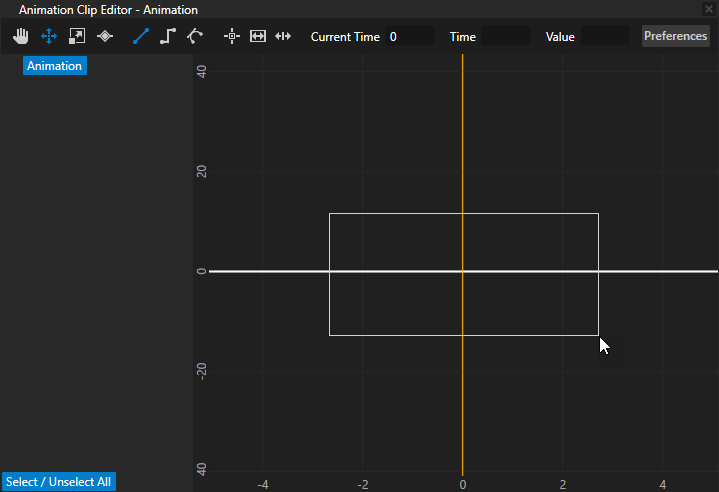Viewport: 719px width, 492px height.
Task: Click the Current Time input field
Action: 409,36
